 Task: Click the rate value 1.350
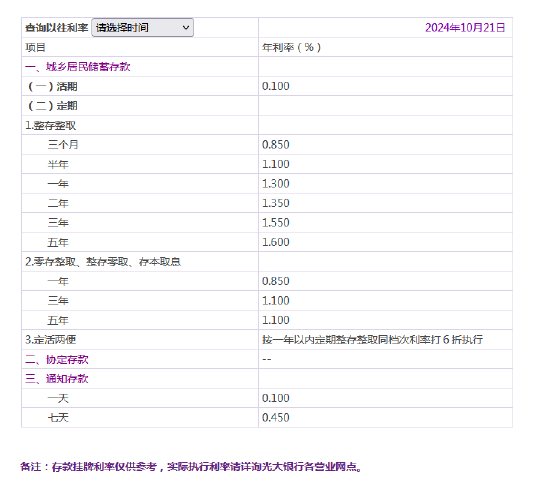tap(276, 203)
